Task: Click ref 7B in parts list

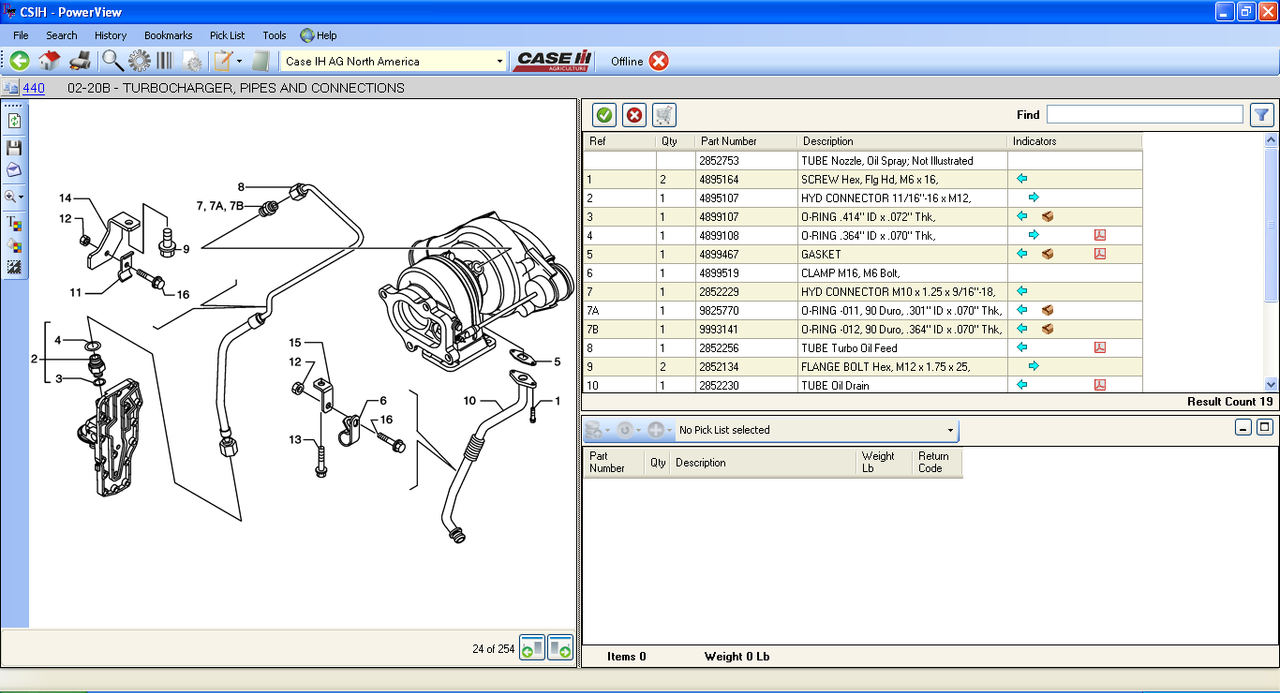Action: [593, 329]
